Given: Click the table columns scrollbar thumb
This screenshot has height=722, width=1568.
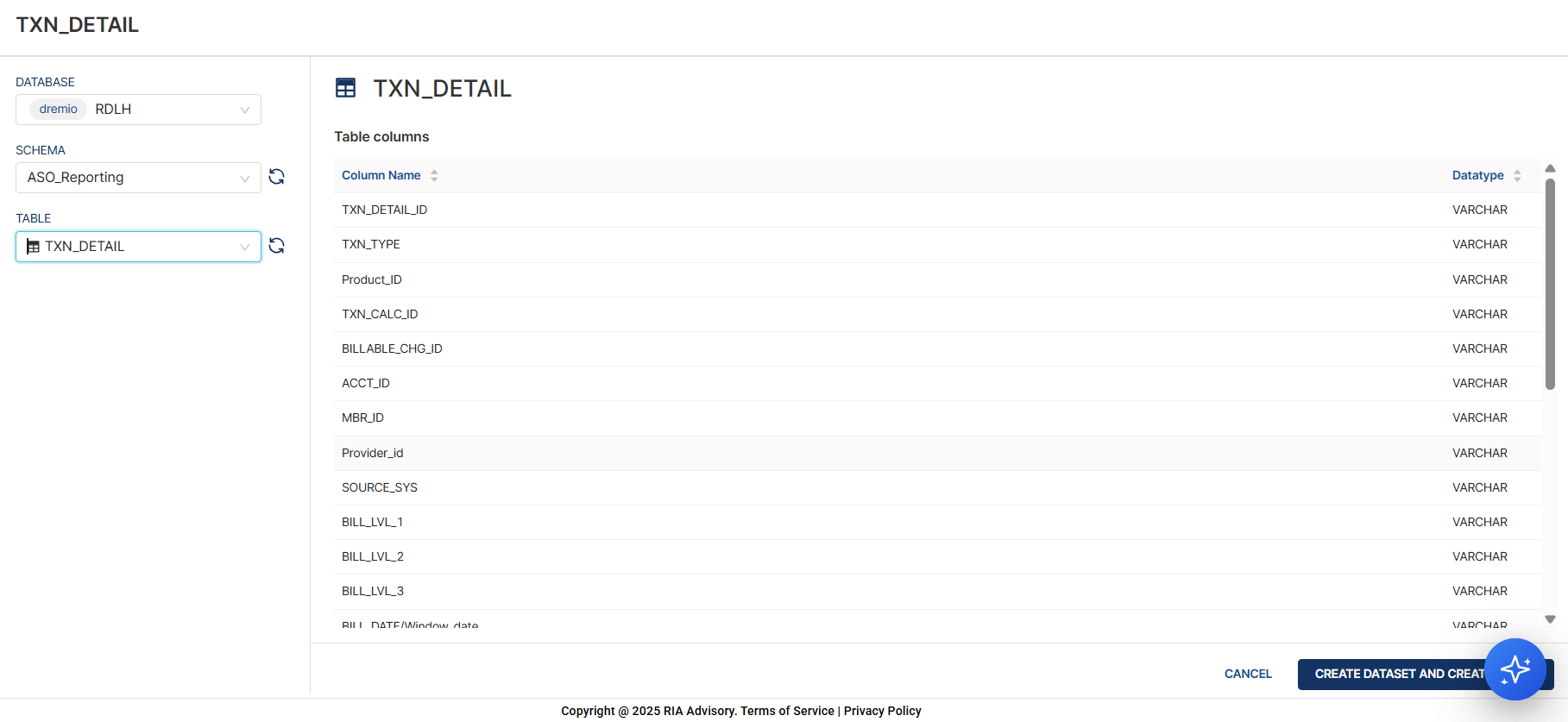Looking at the screenshot, I should (1550, 285).
